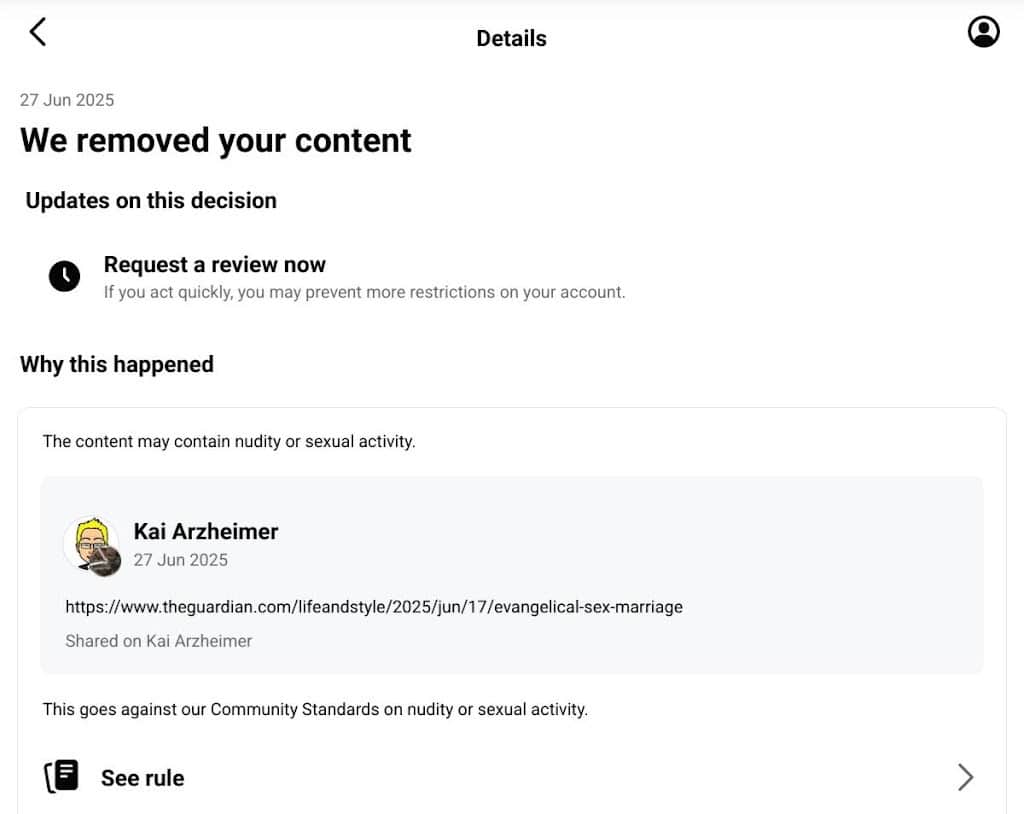Viewport: 1024px width, 814px height.
Task: Click the clock icon beside Request a review
Action: pos(64,276)
